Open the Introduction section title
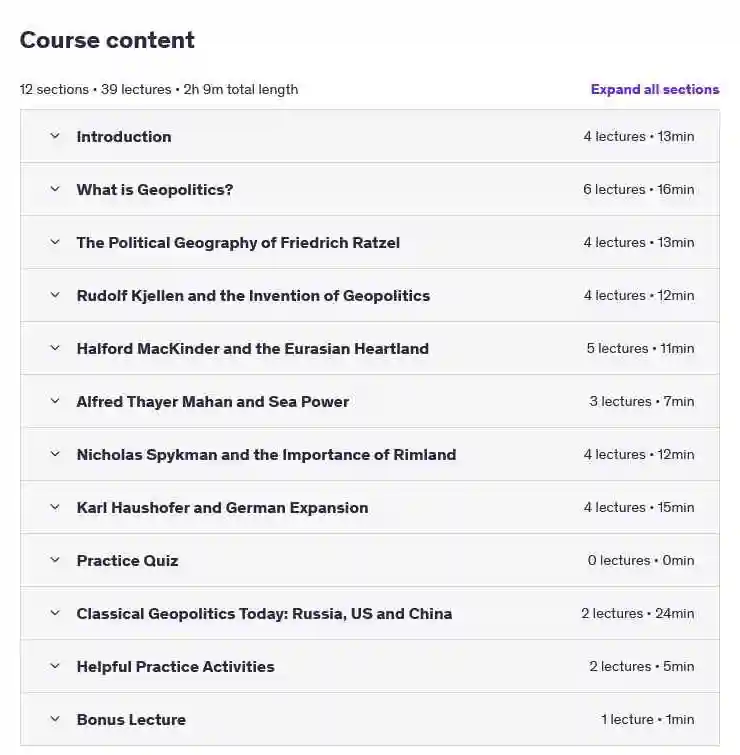 pyautogui.click(x=124, y=137)
